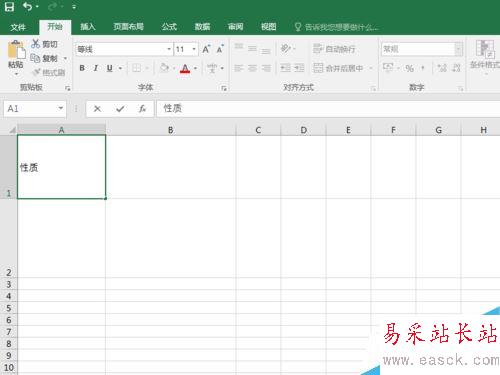Click the Align Right icon
The image size is (500, 375).
click(266, 68)
